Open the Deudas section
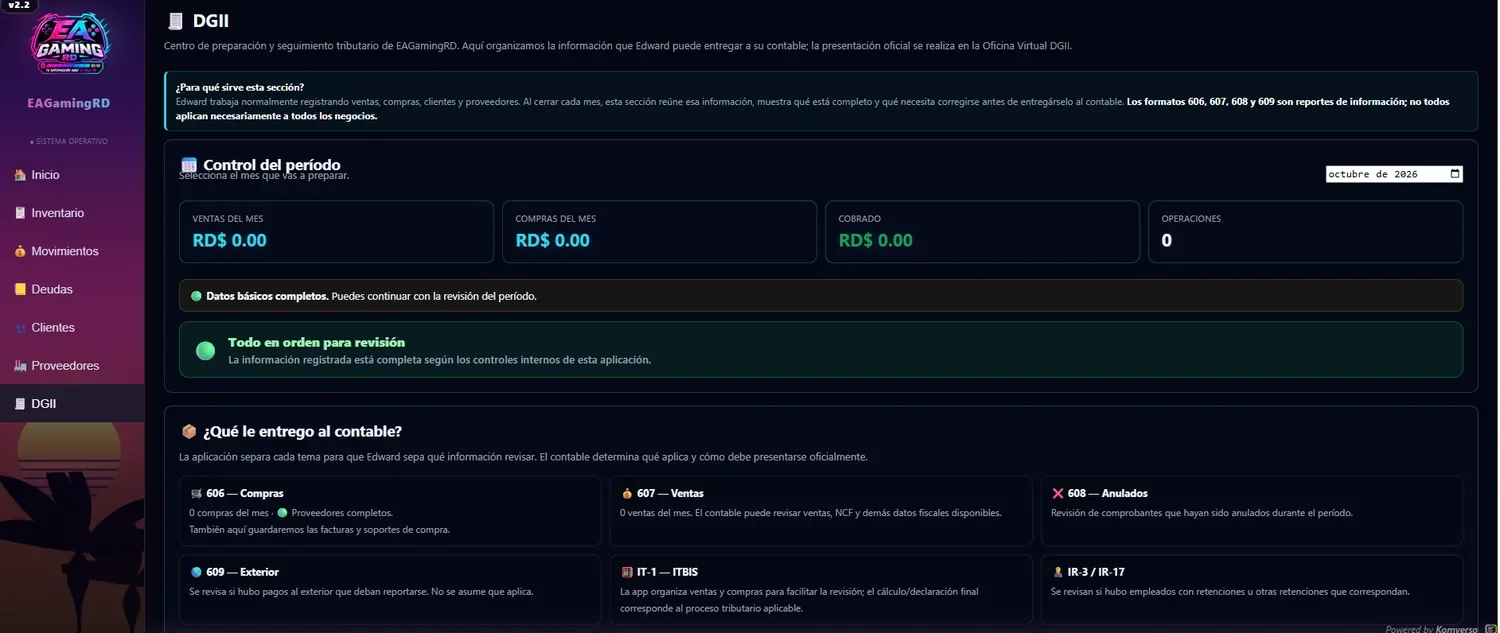1500x633 pixels. click(72, 289)
